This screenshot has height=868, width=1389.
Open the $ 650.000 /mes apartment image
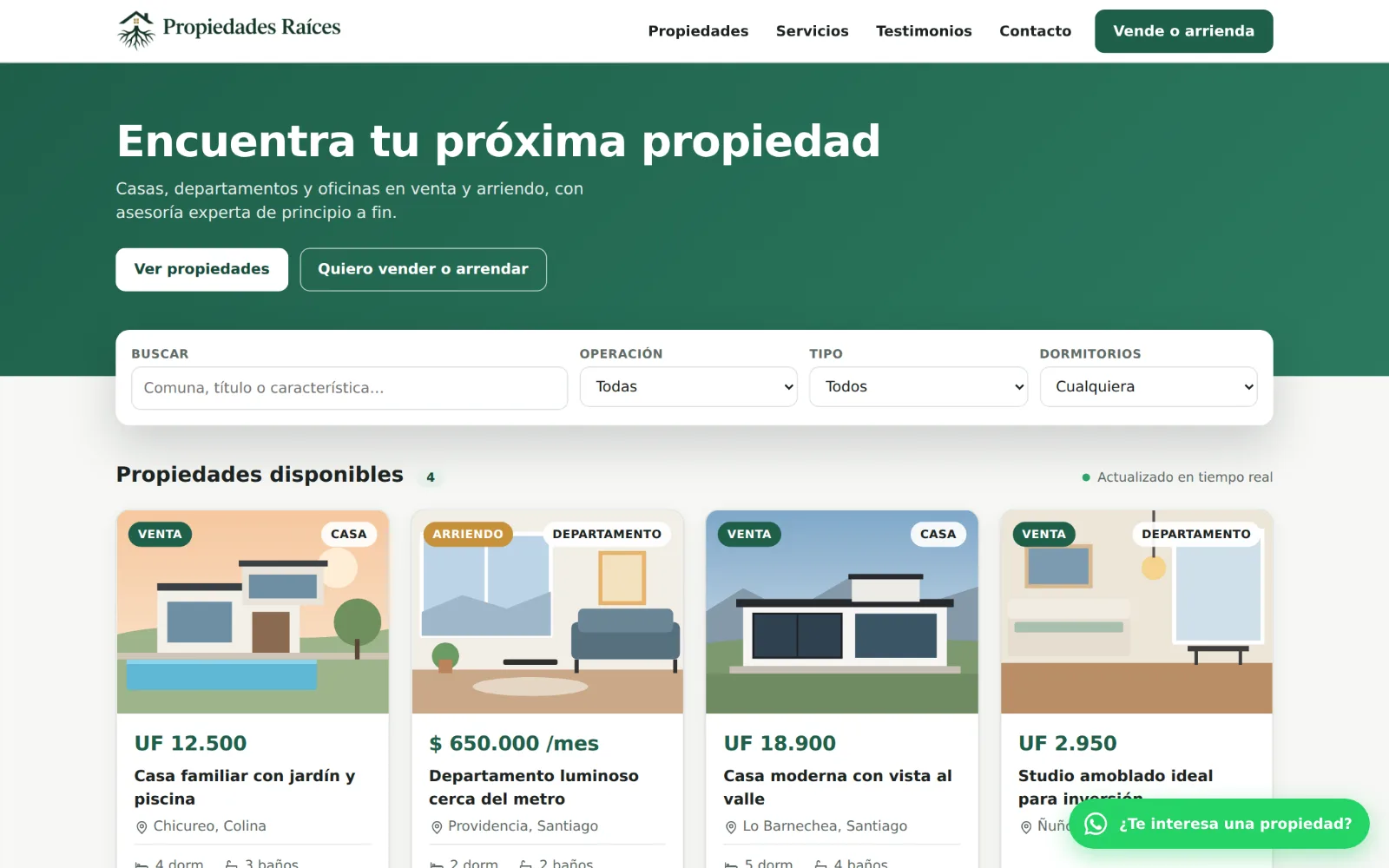coord(548,612)
